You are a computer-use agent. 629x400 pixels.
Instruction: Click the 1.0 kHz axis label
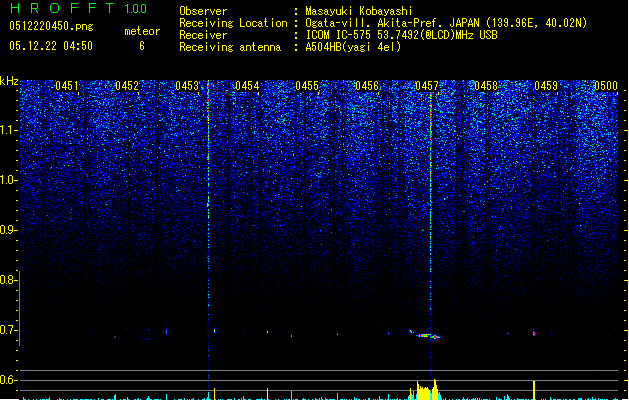tap(8, 181)
